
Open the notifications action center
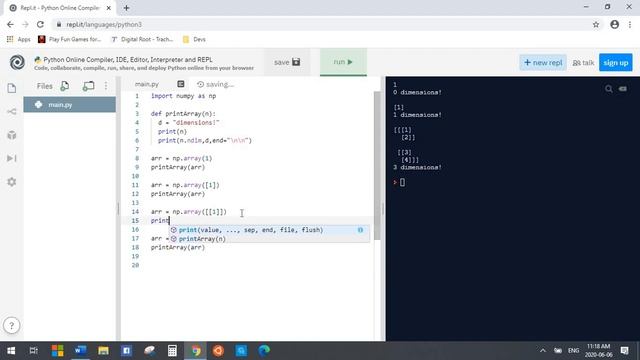[x=624, y=351]
